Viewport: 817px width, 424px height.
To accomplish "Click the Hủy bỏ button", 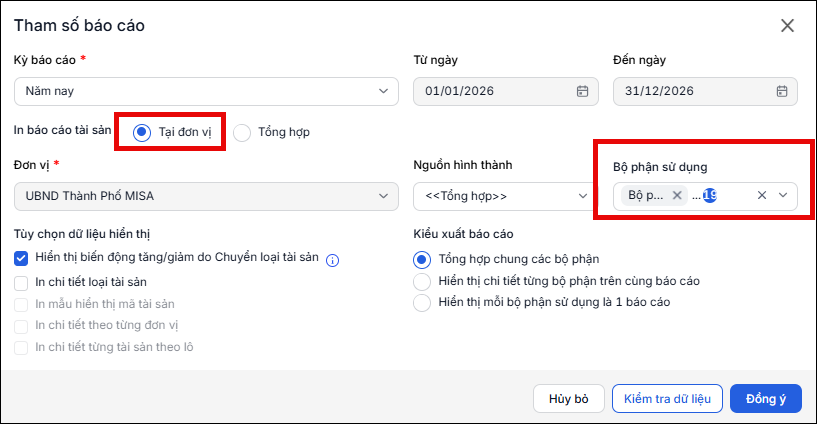I will 568,399.
